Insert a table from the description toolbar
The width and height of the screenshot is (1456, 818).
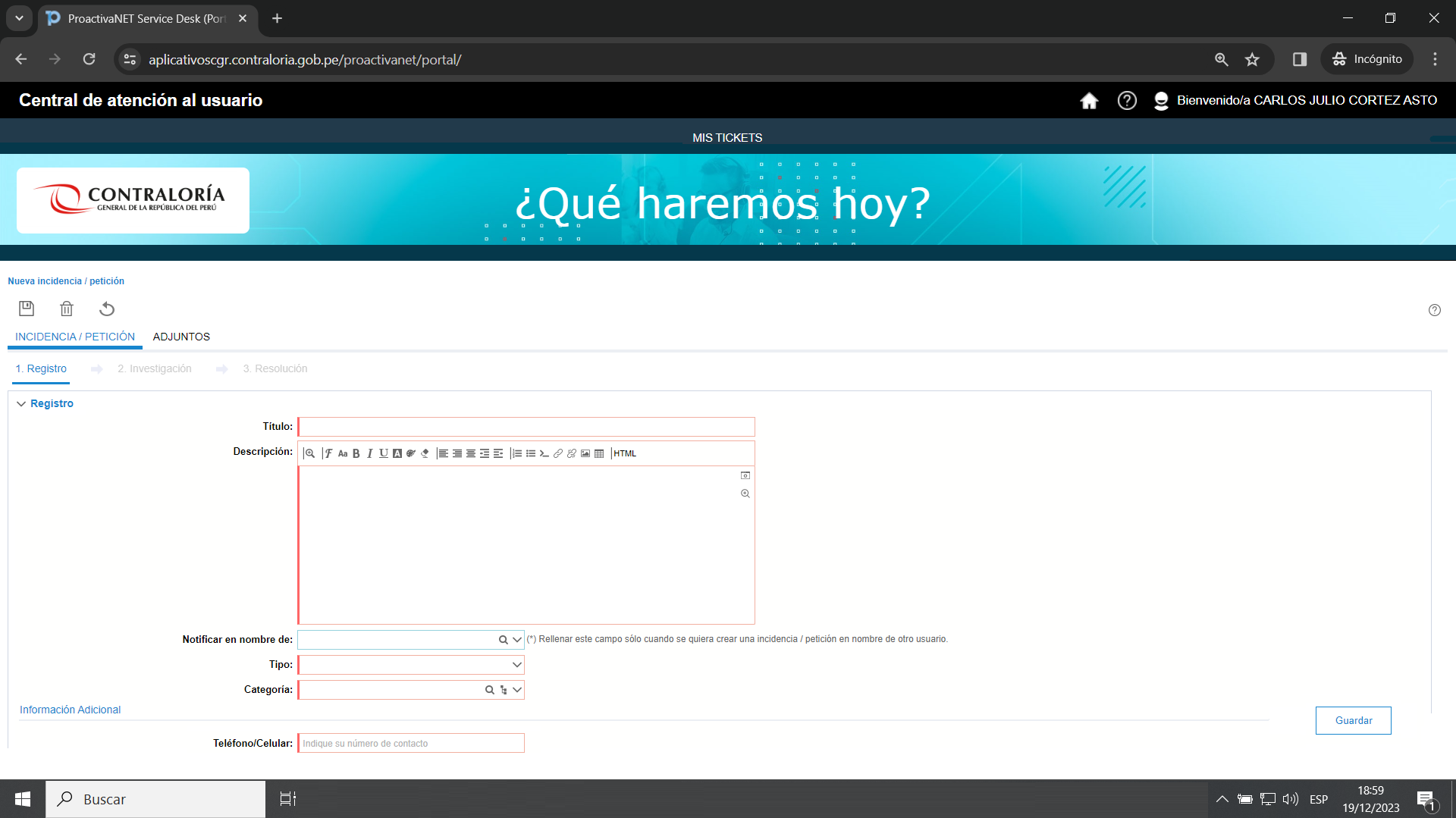600,453
